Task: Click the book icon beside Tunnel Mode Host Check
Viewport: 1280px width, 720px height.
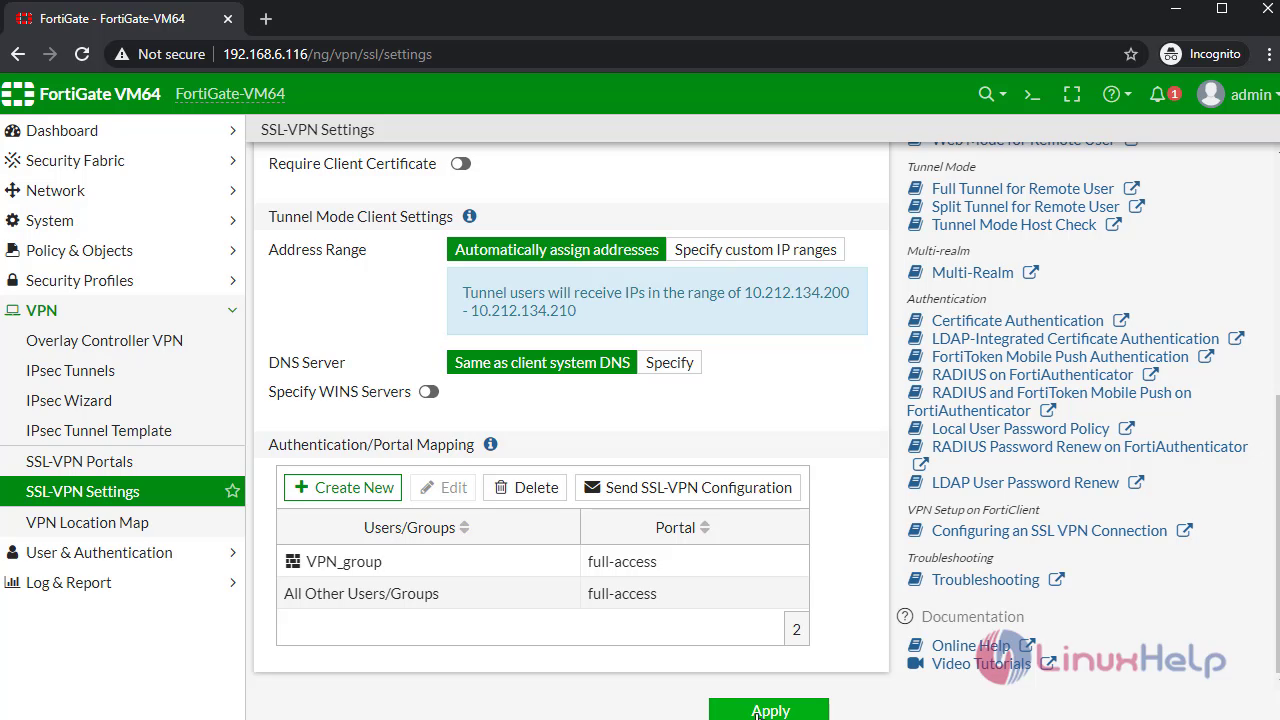Action: click(x=915, y=225)
